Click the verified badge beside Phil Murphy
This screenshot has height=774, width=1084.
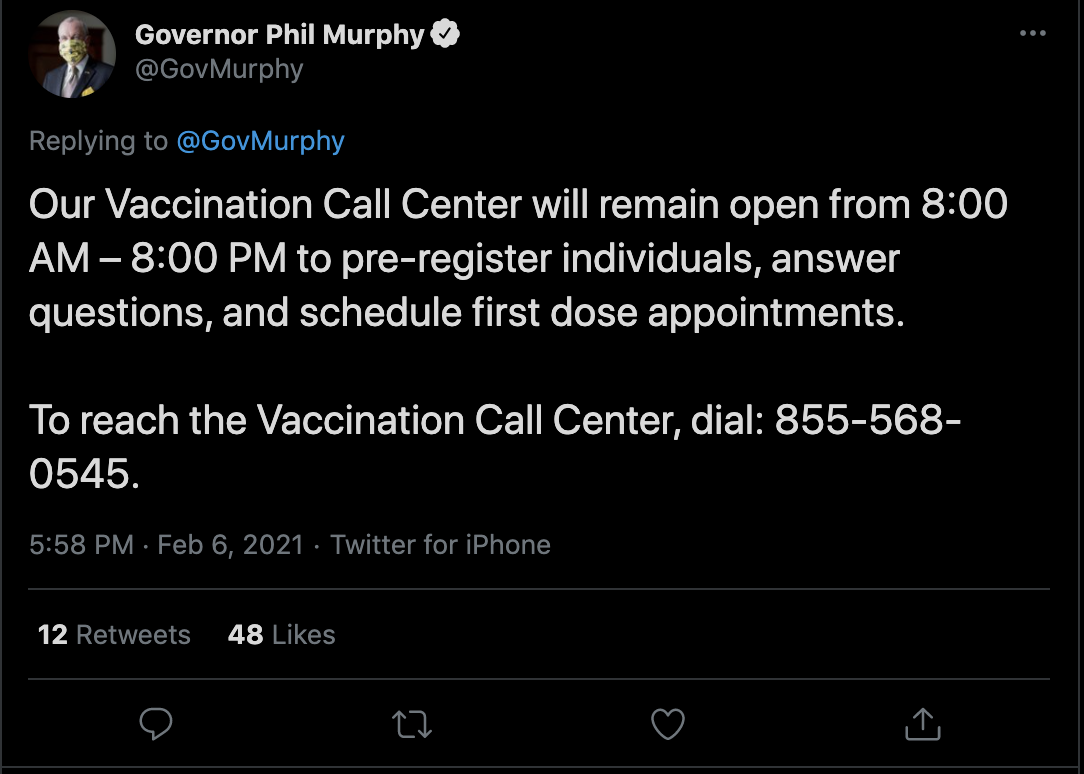click(x=445, y=34)
